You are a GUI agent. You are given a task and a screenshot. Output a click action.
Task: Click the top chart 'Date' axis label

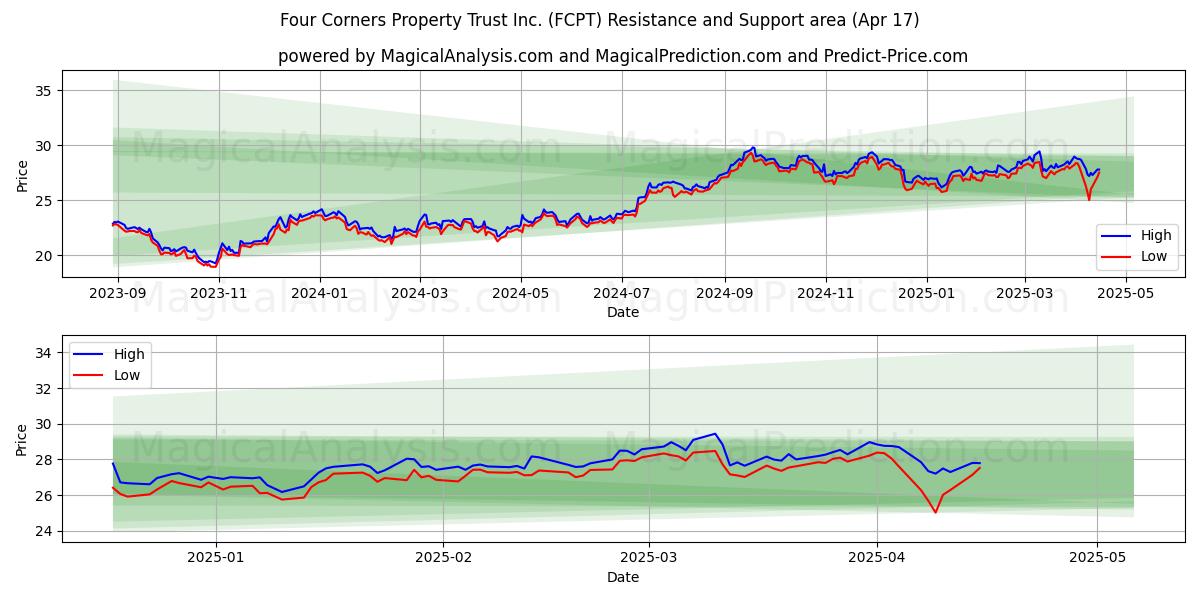[623, 313]
